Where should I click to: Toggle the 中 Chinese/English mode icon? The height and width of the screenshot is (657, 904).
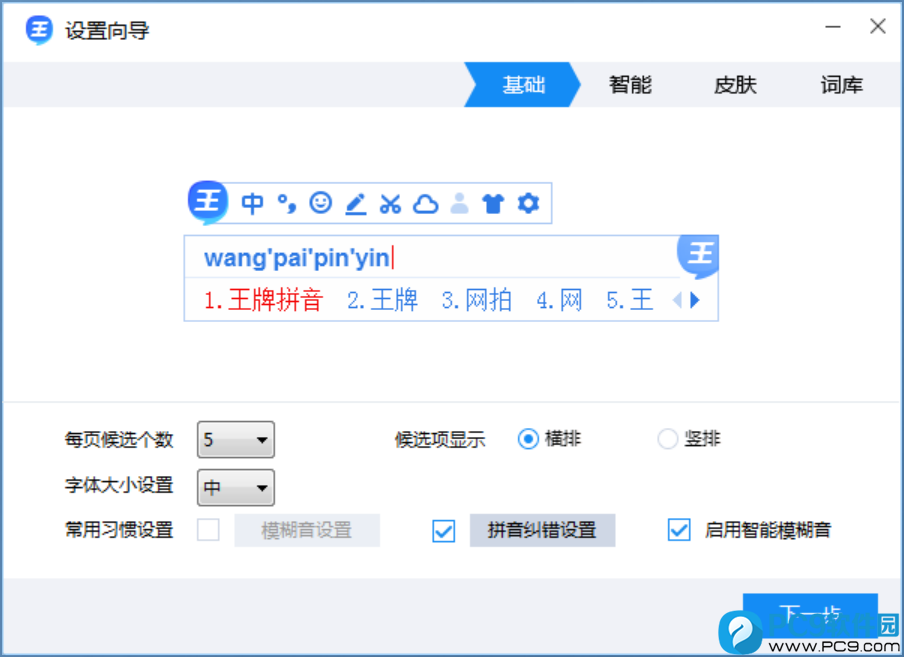252,203
